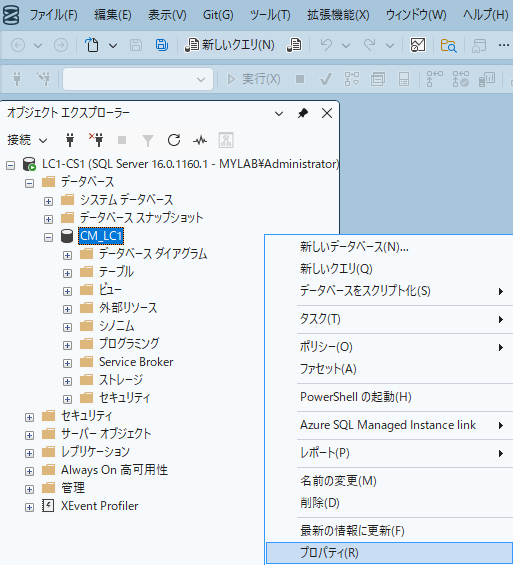Viewport: 513px width, 565px height.
Task: Choose 最新の情報に更新(F) menu item
Action: click(389, 531)
